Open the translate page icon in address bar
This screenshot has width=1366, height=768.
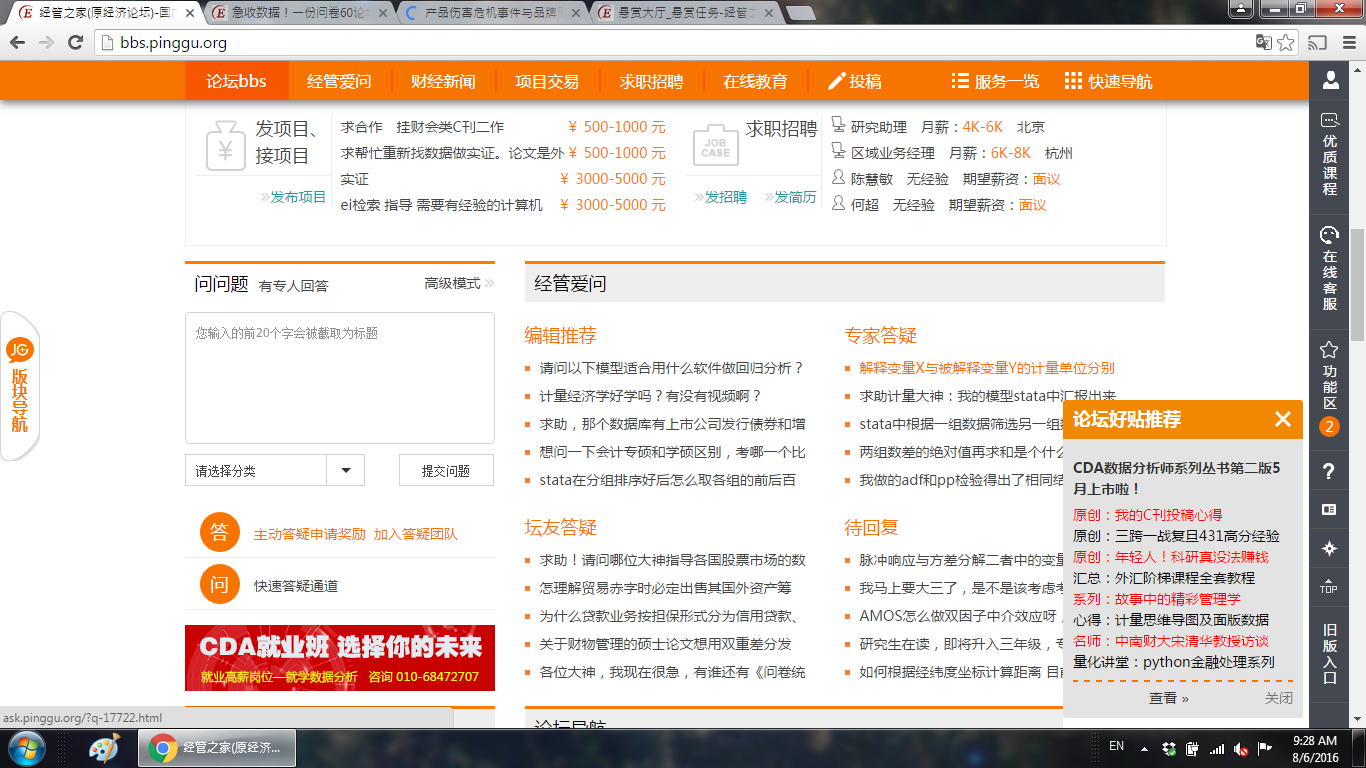(x=1264, y=43)
